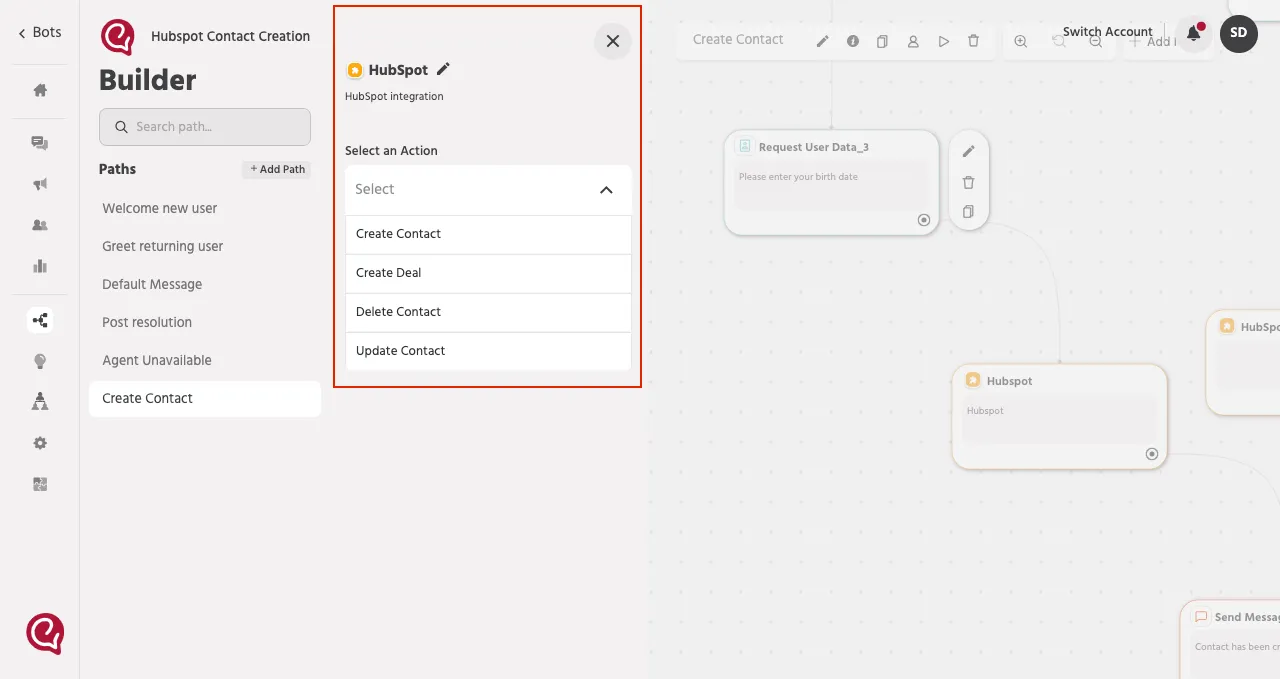This screenshot has width=1280, height=679.
Task: Open the bar chart analytics icon
Action: (x=40, y=266)
